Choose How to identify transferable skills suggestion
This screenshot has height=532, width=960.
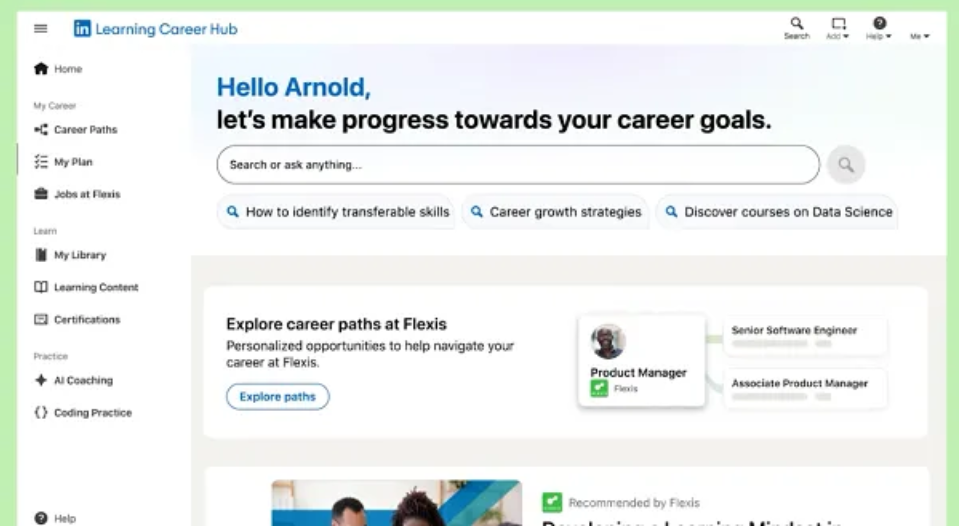(x=337, y=212)
